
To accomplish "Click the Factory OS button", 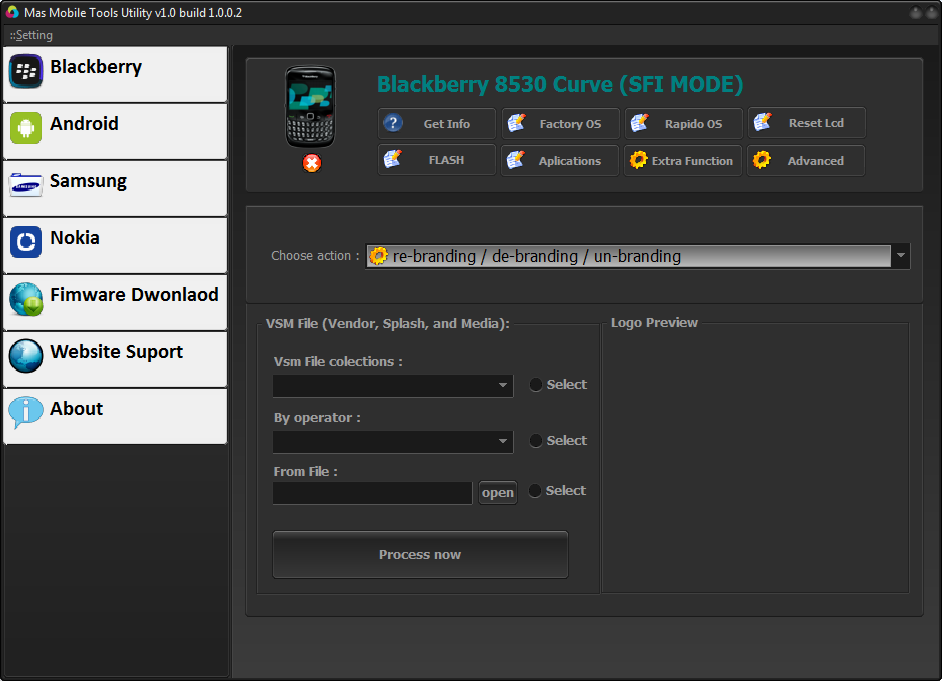I will tap(560, 124).
